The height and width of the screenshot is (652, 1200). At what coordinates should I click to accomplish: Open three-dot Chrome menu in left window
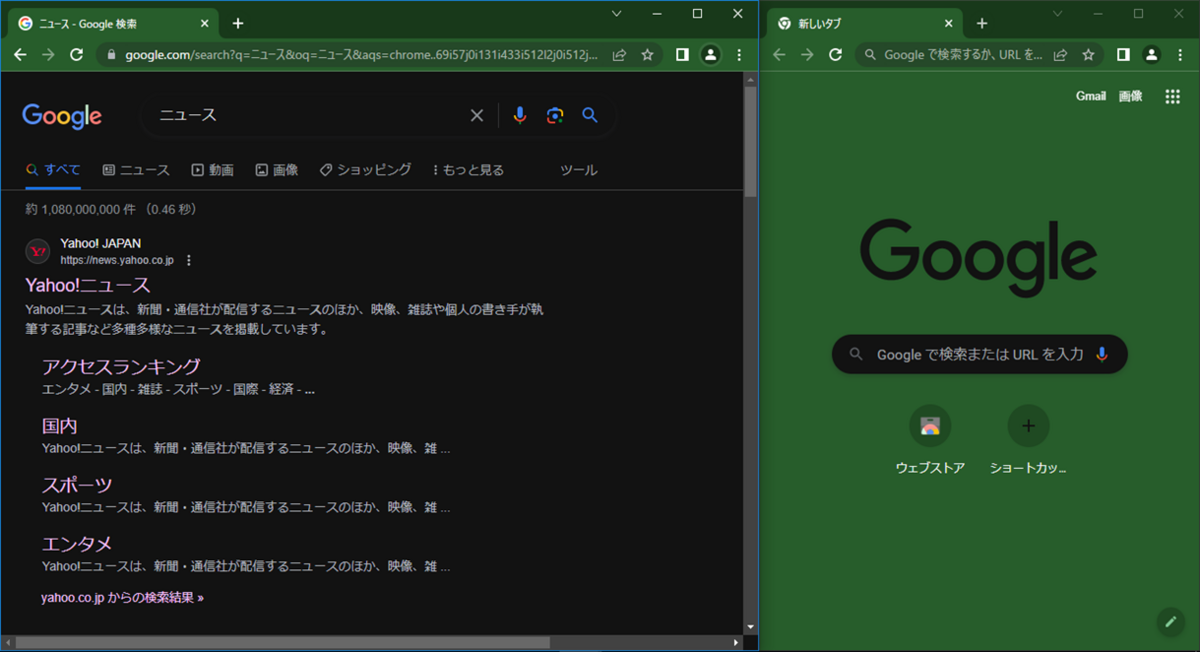point(739,55)
